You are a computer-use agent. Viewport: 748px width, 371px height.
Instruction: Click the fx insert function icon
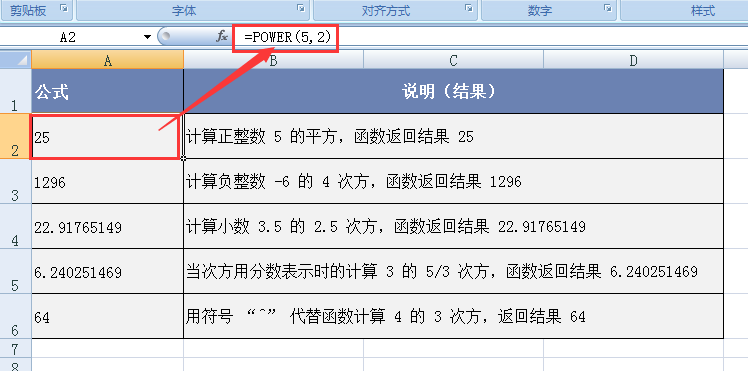coord(221,37)
